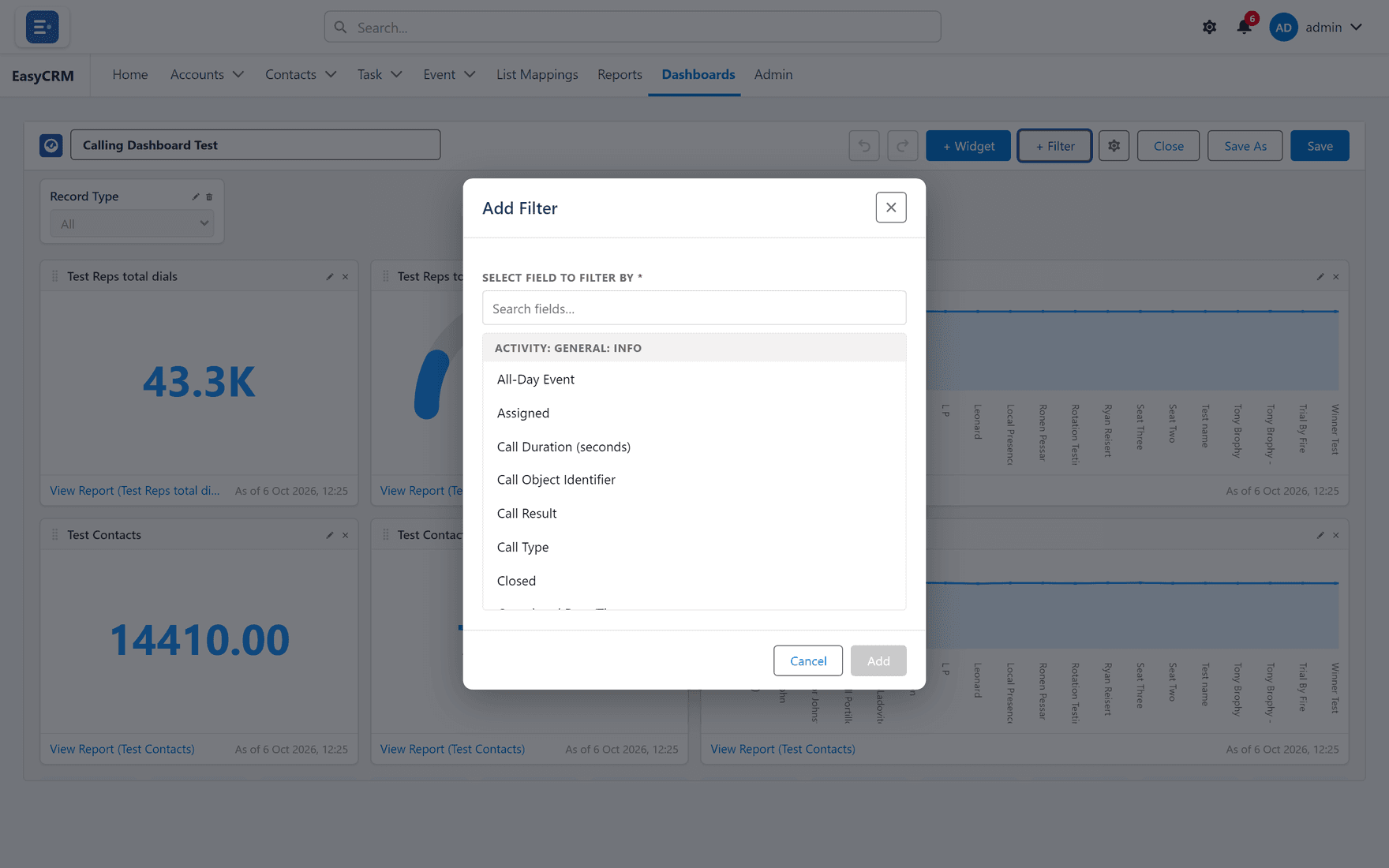Select the Closed field option

click(694, 581)
